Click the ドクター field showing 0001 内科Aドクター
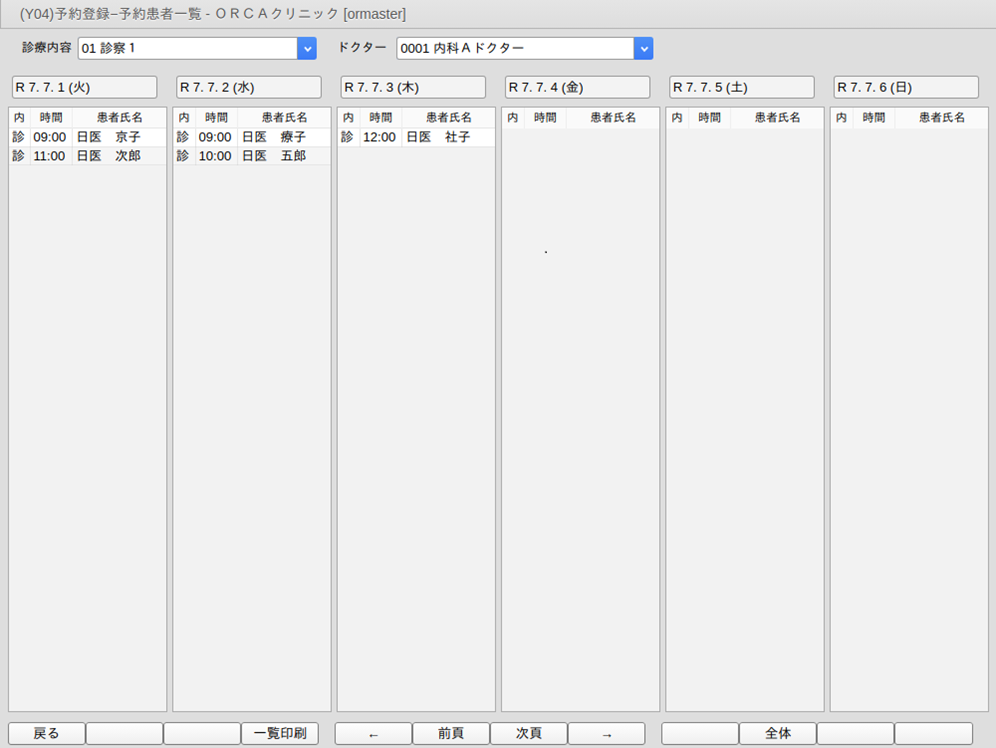This screenshot has width=996, height=748. click(515, 48)
